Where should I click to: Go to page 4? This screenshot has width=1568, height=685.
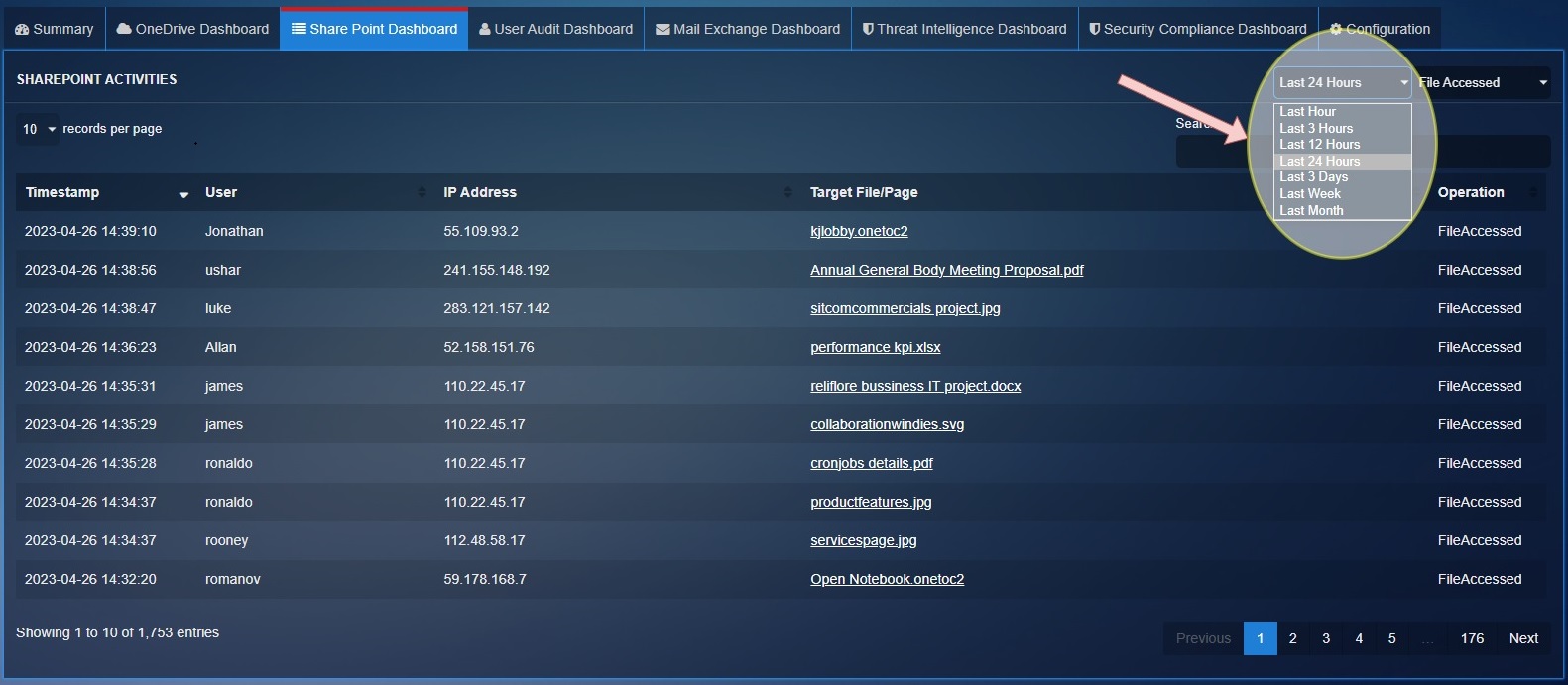coord(1359,638)
